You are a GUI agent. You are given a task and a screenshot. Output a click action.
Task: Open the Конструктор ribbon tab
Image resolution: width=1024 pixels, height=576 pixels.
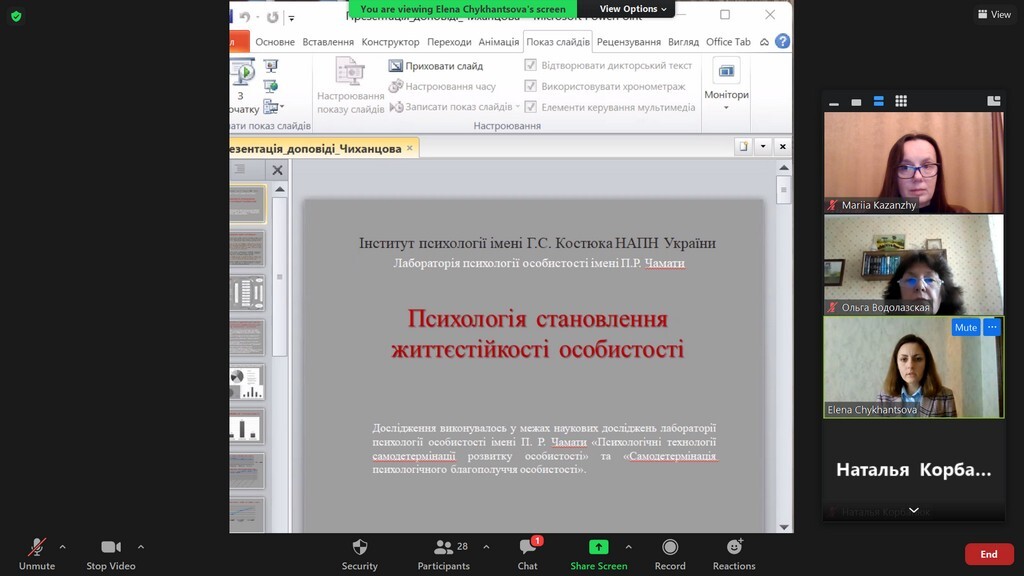pyautogui.click(x=390, y=42)
